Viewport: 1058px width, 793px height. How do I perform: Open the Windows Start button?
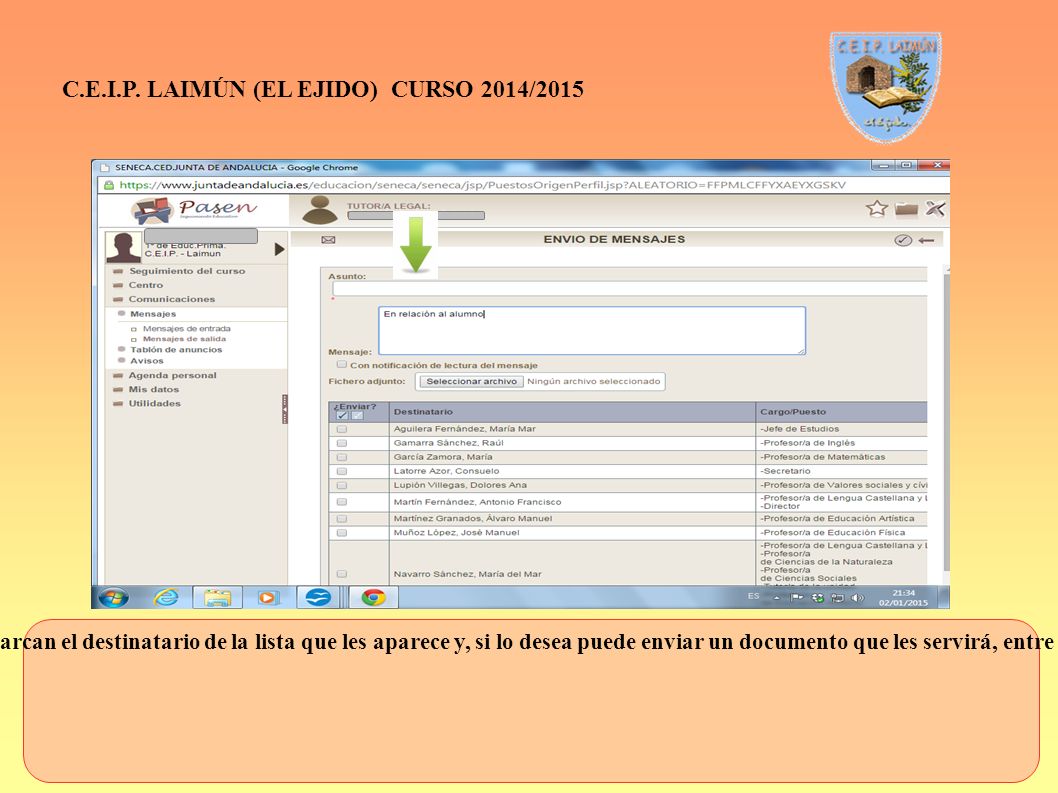click(113, 597)
